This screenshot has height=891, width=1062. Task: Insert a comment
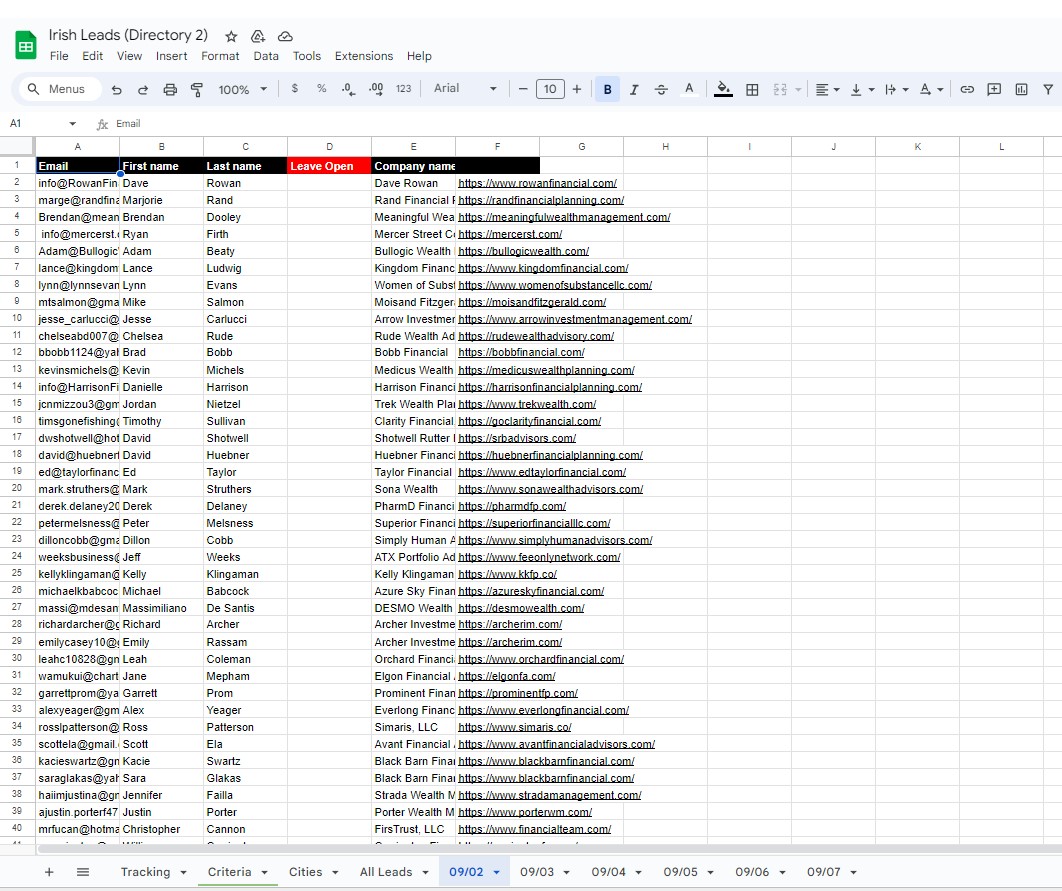994,89
